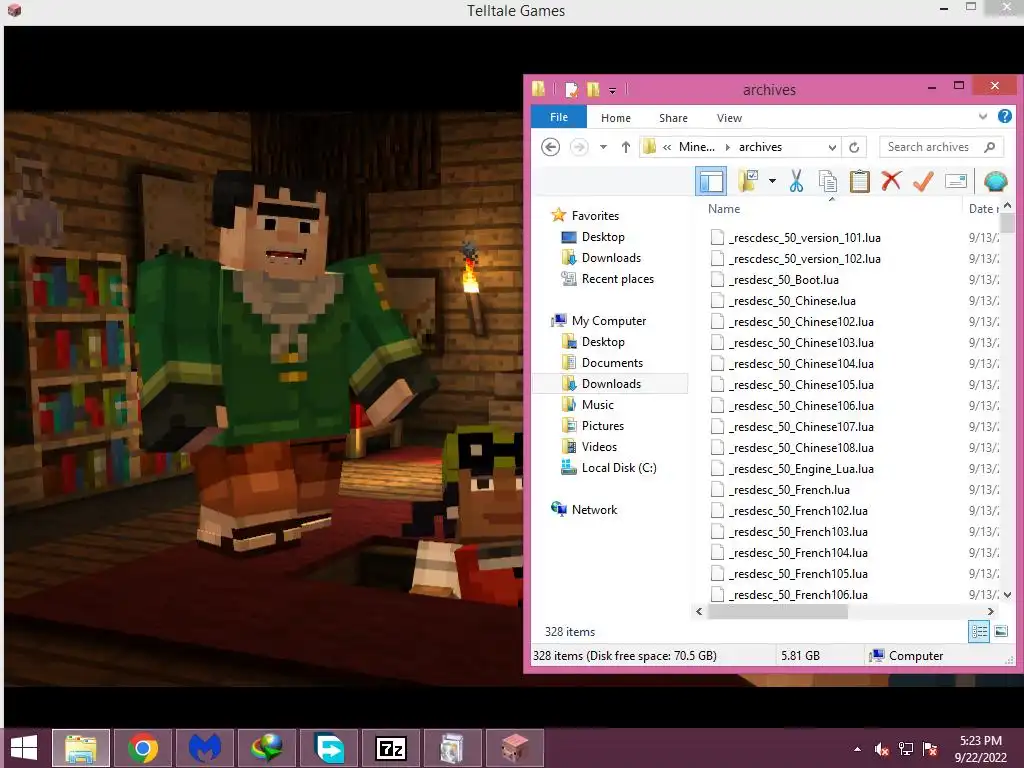The image size is (1024, 768).
Task: Click the Search archives field
Action: point(941,147)
